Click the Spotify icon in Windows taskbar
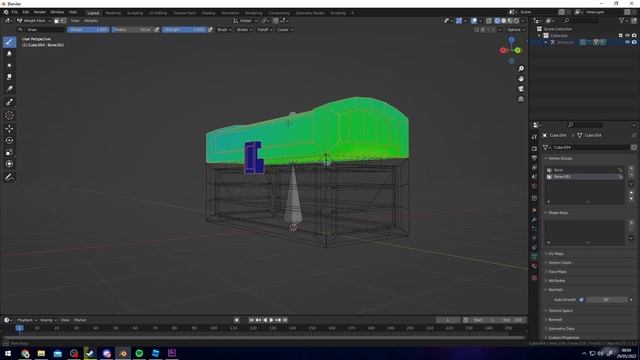The height and width of the screenshot is (360, 640). point(139,353)
